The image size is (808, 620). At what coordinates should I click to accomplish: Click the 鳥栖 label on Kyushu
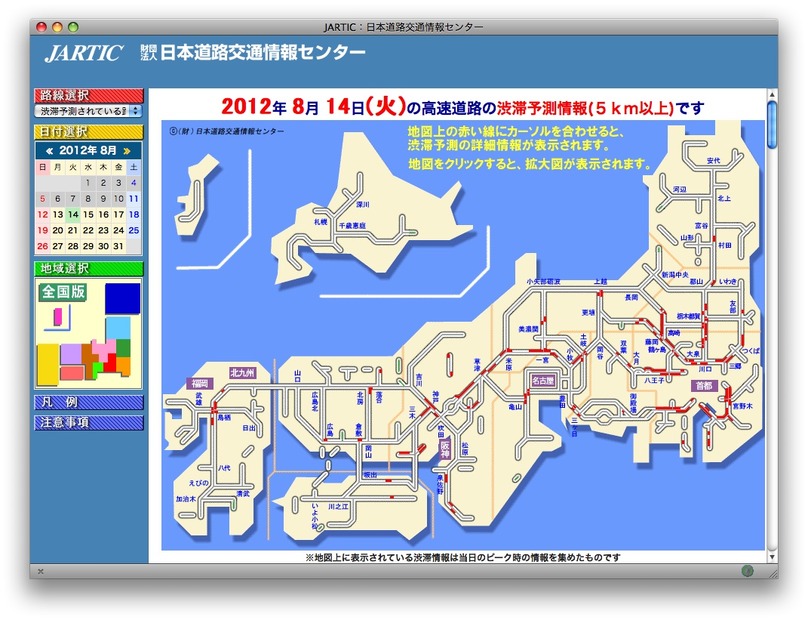click(224, 417)
